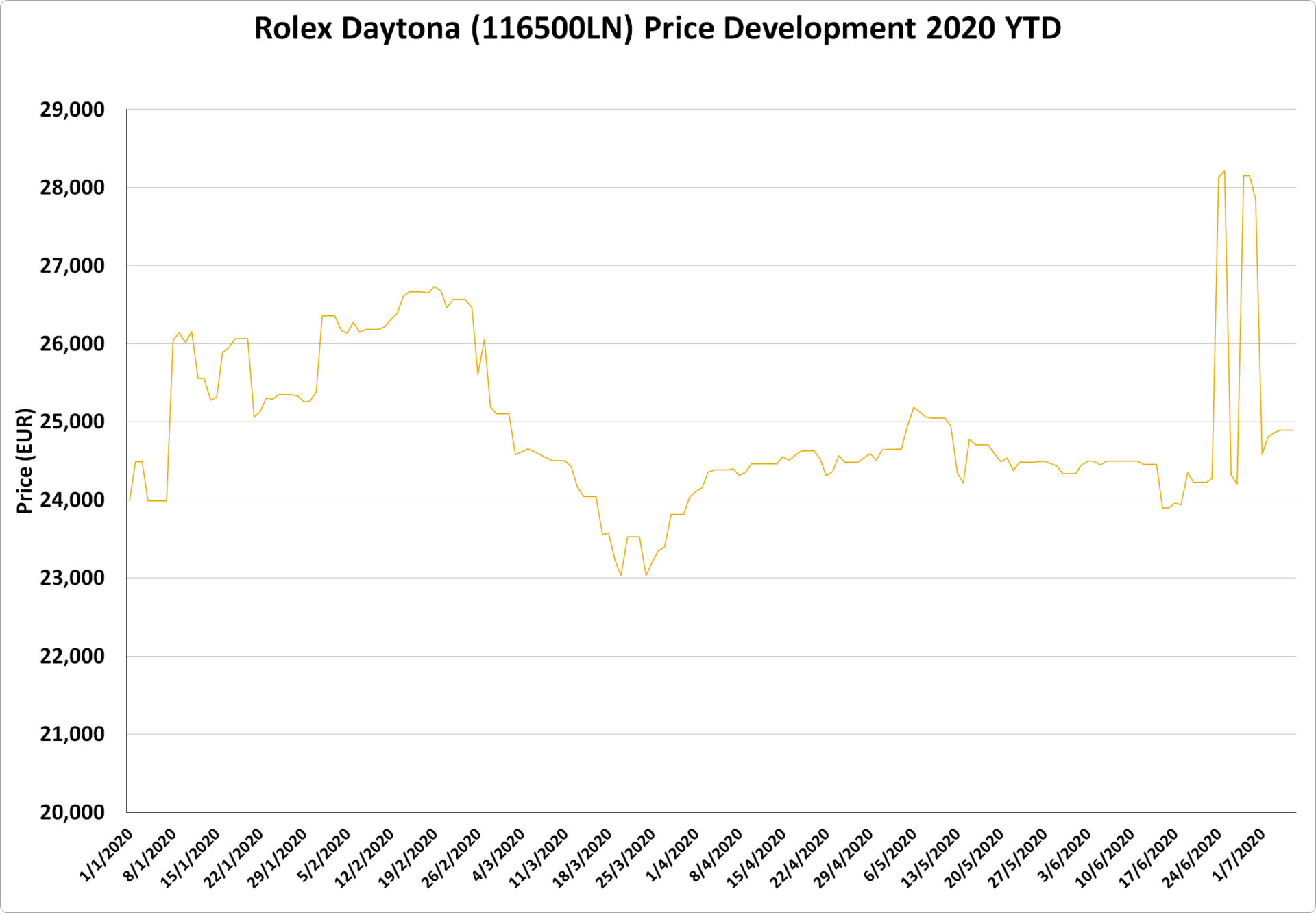
Task: Click the 25/3/2020 date label
Action: pos(626,858)
